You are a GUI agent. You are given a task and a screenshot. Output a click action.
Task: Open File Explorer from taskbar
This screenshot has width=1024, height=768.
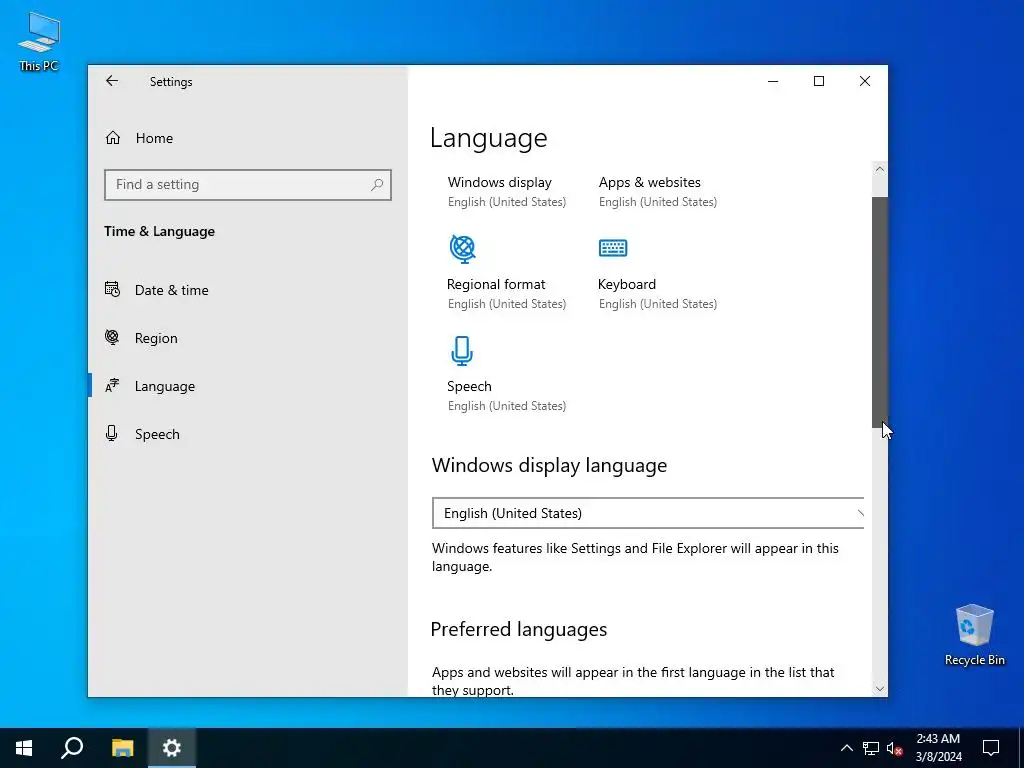[x=122, y=748]
